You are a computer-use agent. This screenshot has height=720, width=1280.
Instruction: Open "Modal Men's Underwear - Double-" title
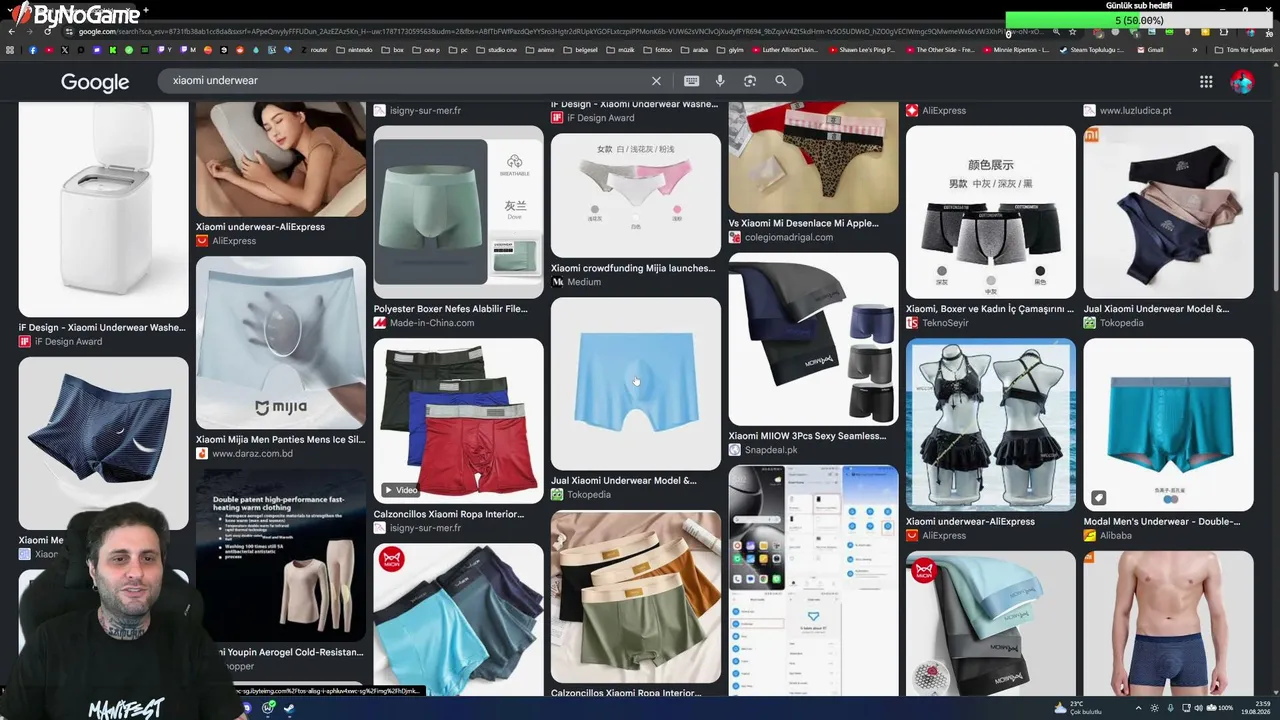[1162, 522]
